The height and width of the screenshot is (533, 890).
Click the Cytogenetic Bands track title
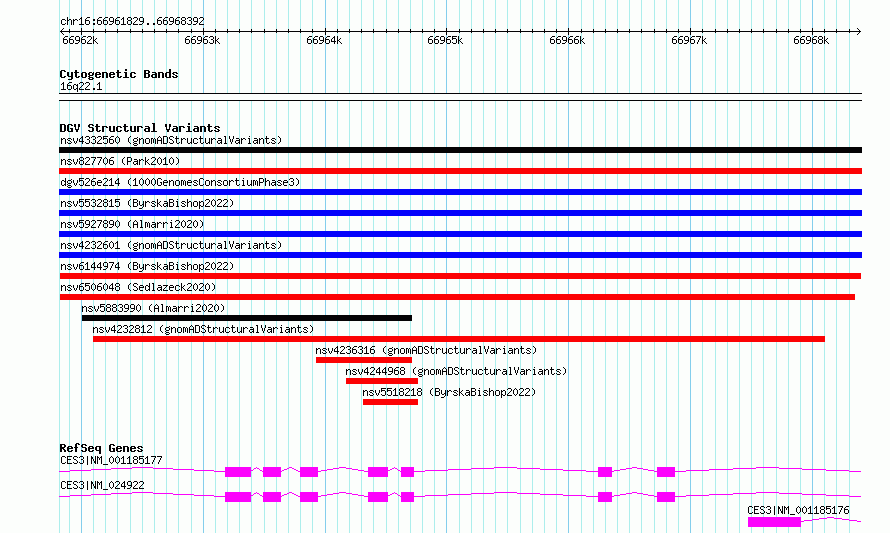tap(119, 74)
